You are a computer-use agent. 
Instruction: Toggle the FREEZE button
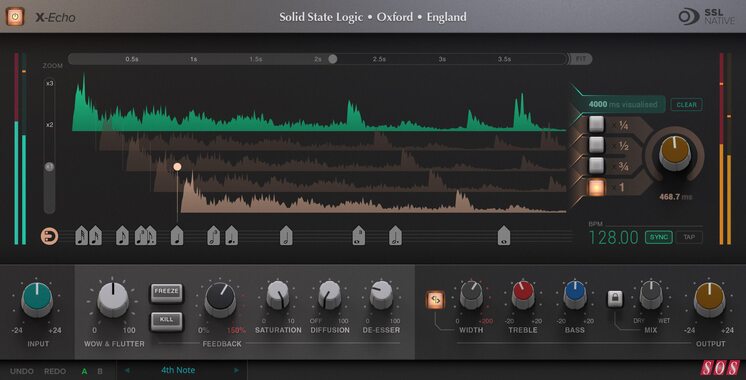pos(167,293)
